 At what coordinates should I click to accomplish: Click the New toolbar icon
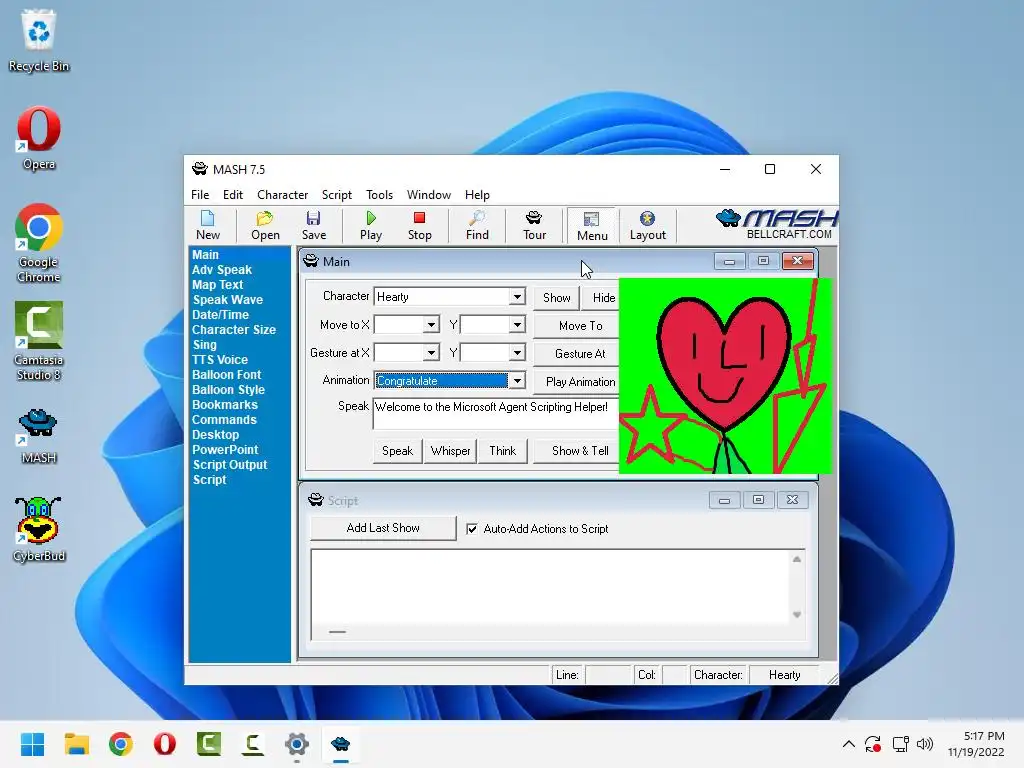208,225
